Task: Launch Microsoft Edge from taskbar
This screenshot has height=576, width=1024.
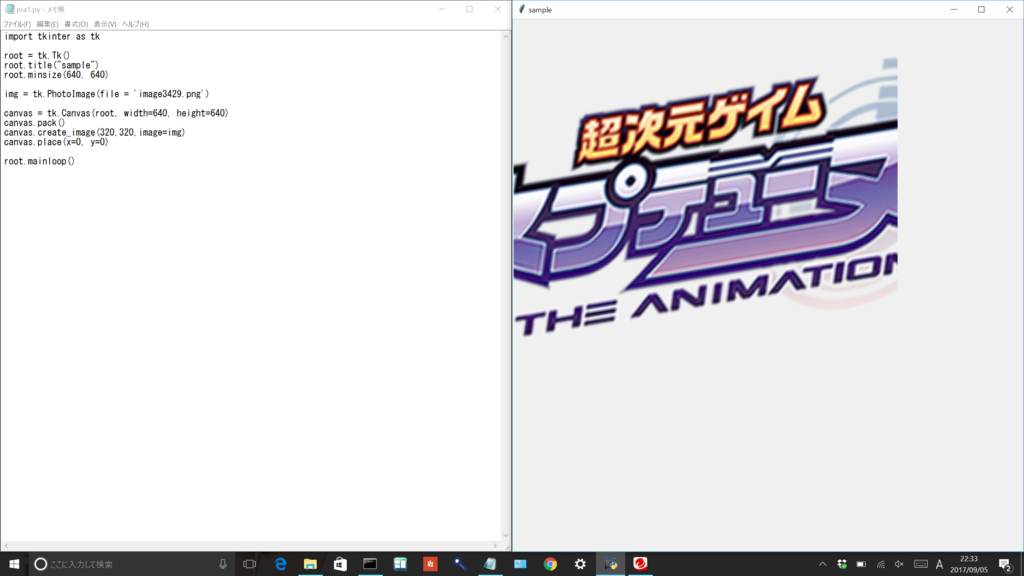Action: 280,564
